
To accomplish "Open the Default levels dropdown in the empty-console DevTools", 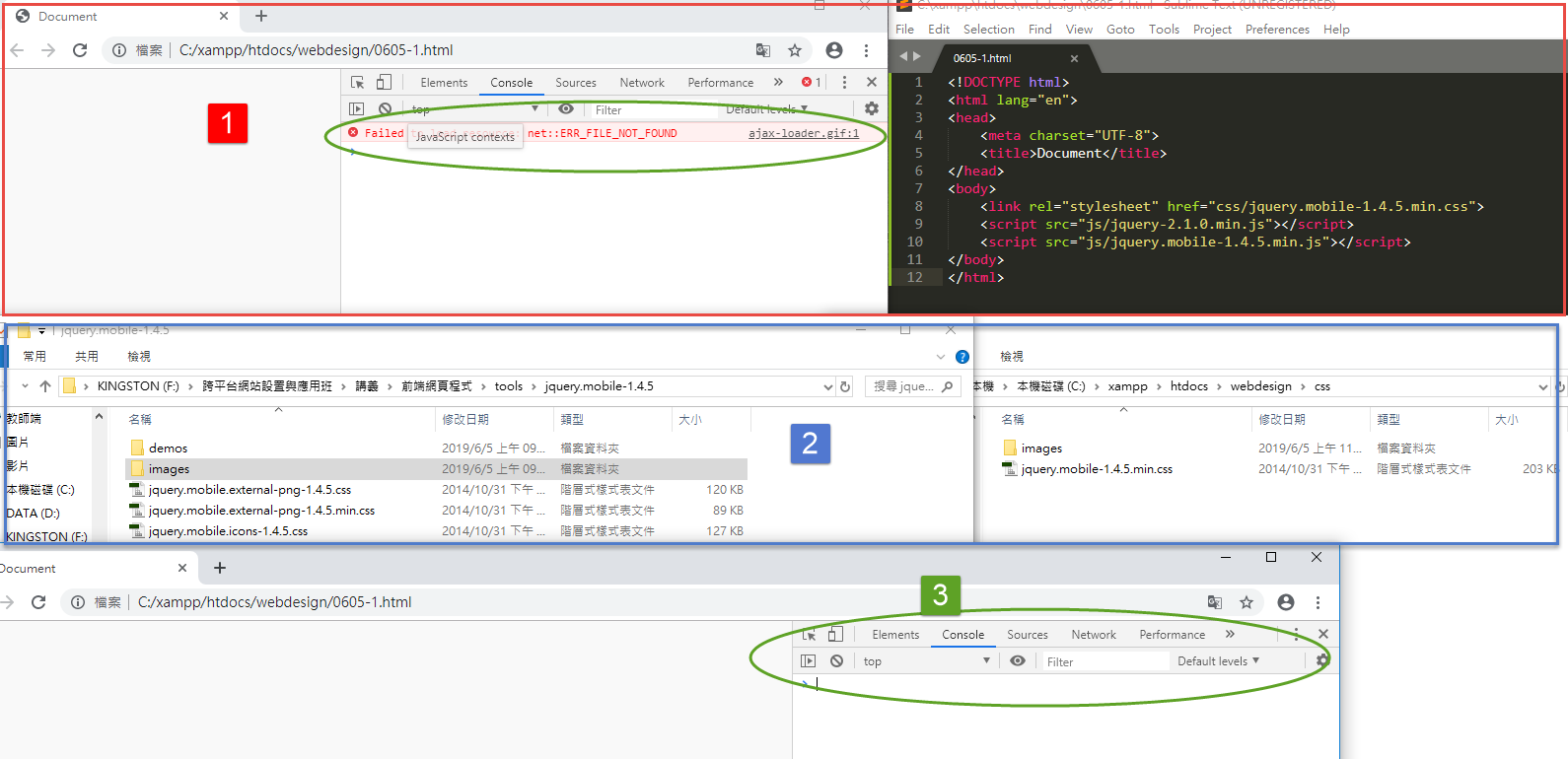I will [x=1218, y=661].
